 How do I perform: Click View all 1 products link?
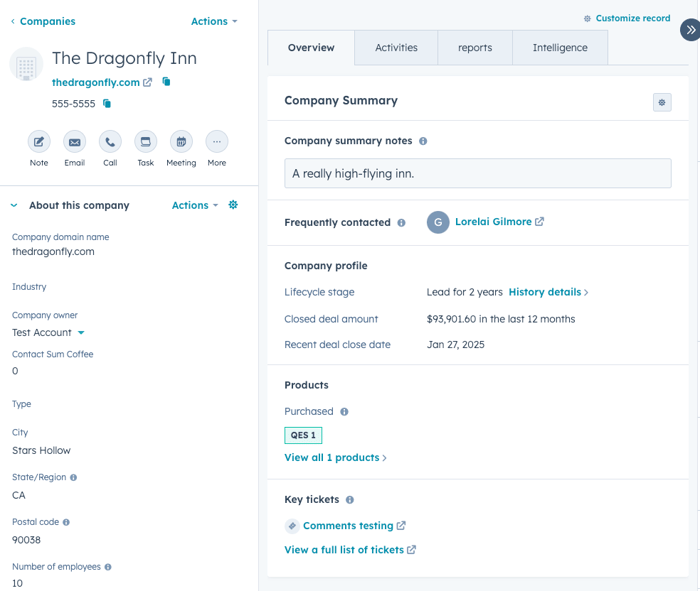(332, 458)
